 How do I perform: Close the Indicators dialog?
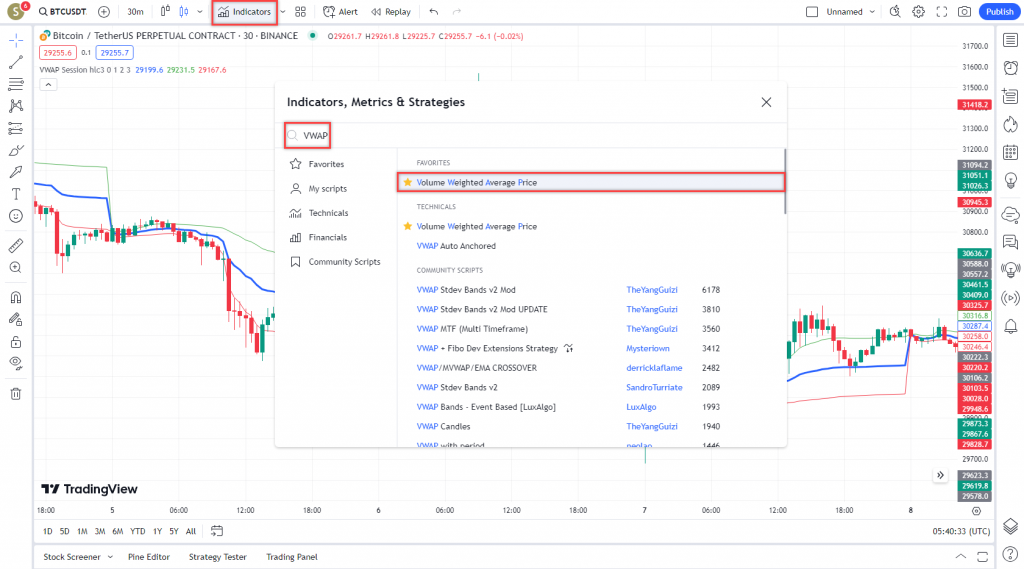766,103
